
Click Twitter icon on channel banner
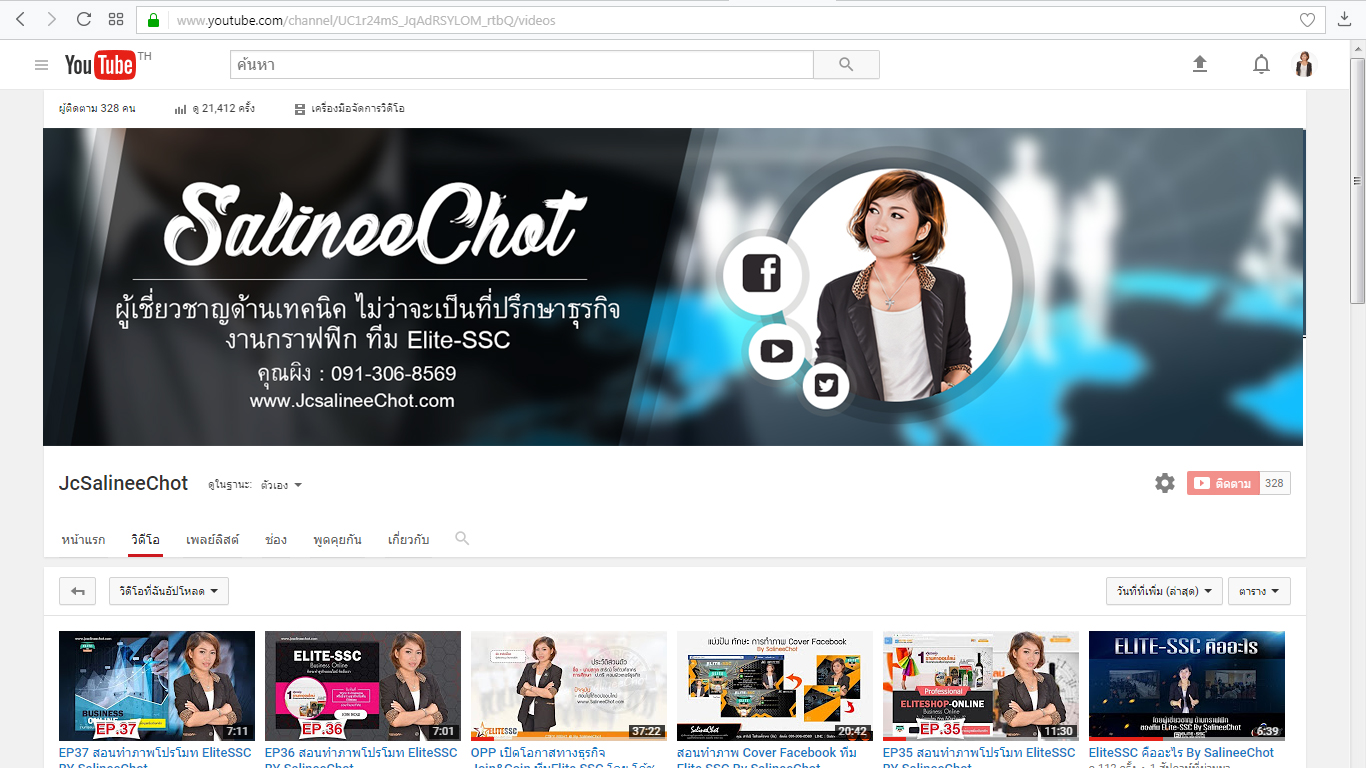(x=826, y=386)
